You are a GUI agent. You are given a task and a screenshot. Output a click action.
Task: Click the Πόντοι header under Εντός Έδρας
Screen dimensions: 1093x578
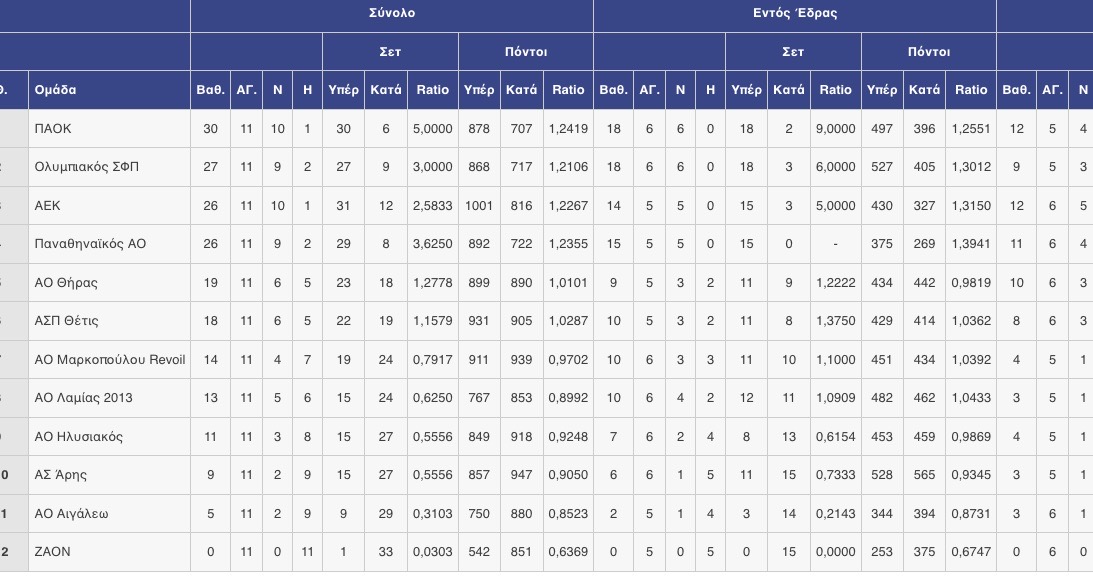tap(928, 52)
